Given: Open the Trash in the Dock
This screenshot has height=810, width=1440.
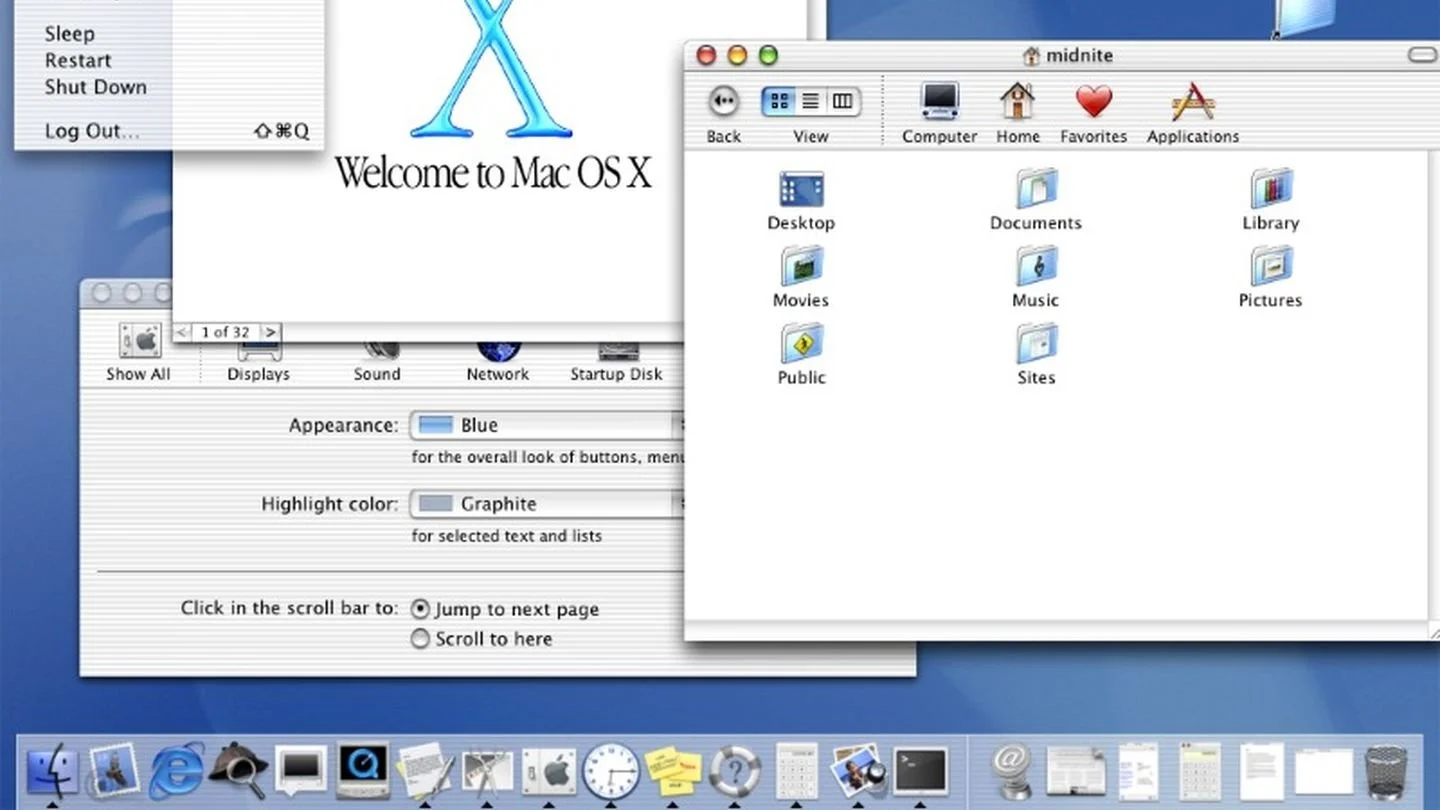Looking at the screenshot, I should [x=1386, y=772].
